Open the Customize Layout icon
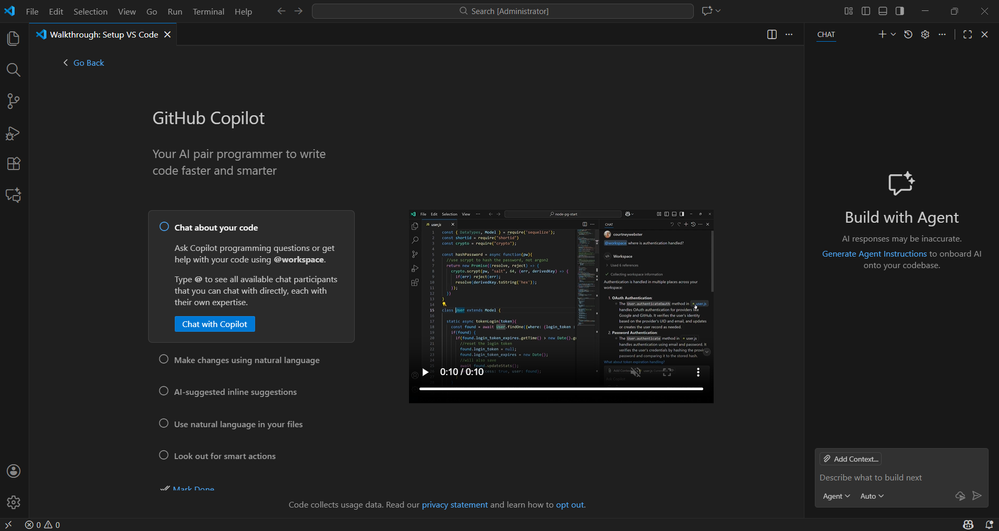999x531 pixels. click(x=849, y=11)
